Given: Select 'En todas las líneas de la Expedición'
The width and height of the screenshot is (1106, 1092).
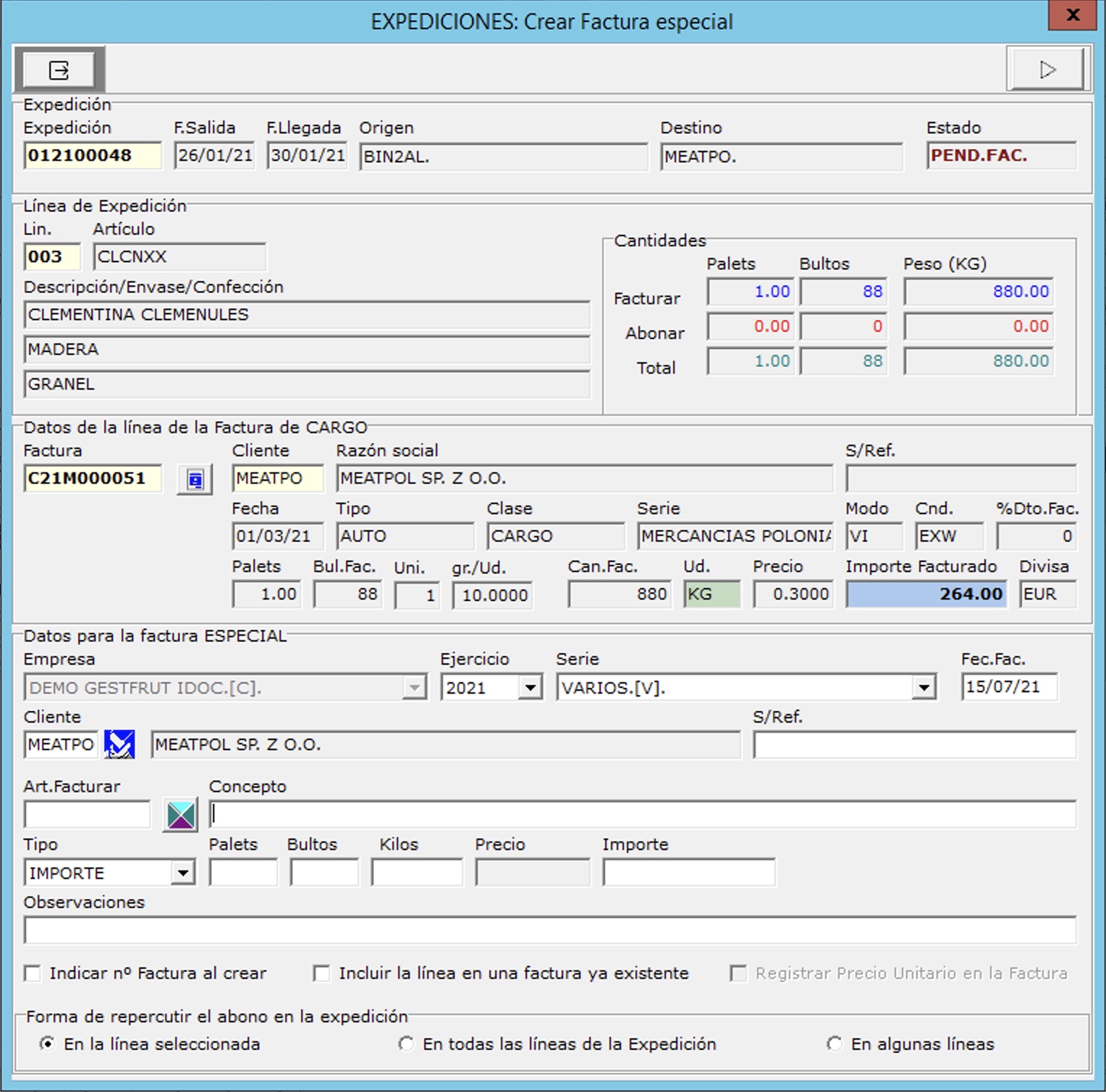Looking at the screenshot, I should click(406, 1043).
